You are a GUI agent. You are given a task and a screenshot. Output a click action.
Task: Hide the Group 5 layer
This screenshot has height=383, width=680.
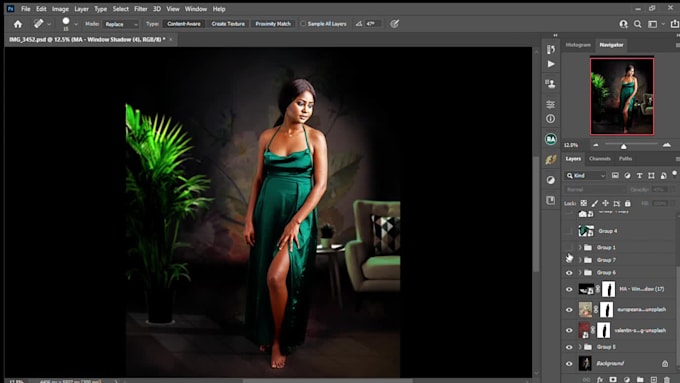point(569,347)
